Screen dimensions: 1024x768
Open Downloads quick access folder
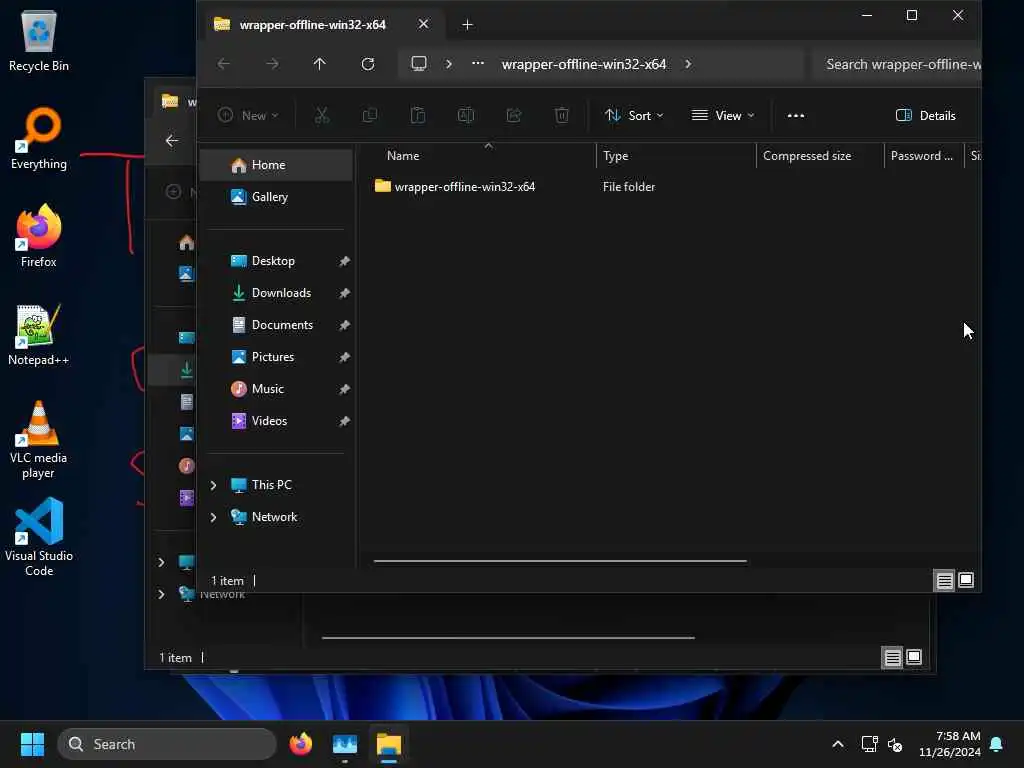(276, 293)
